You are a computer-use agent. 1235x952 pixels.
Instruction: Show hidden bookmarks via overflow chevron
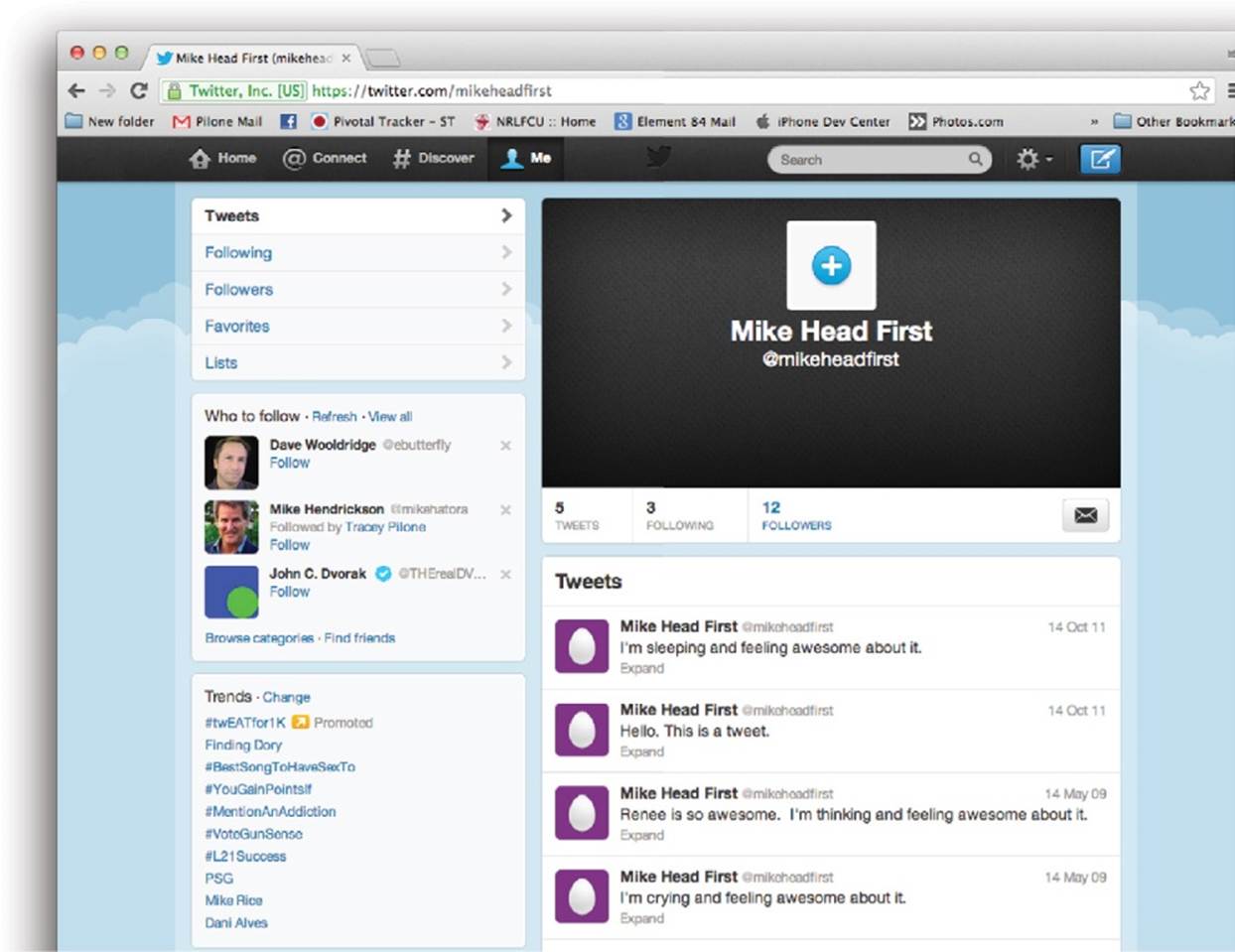click(x=1094, y=122)
